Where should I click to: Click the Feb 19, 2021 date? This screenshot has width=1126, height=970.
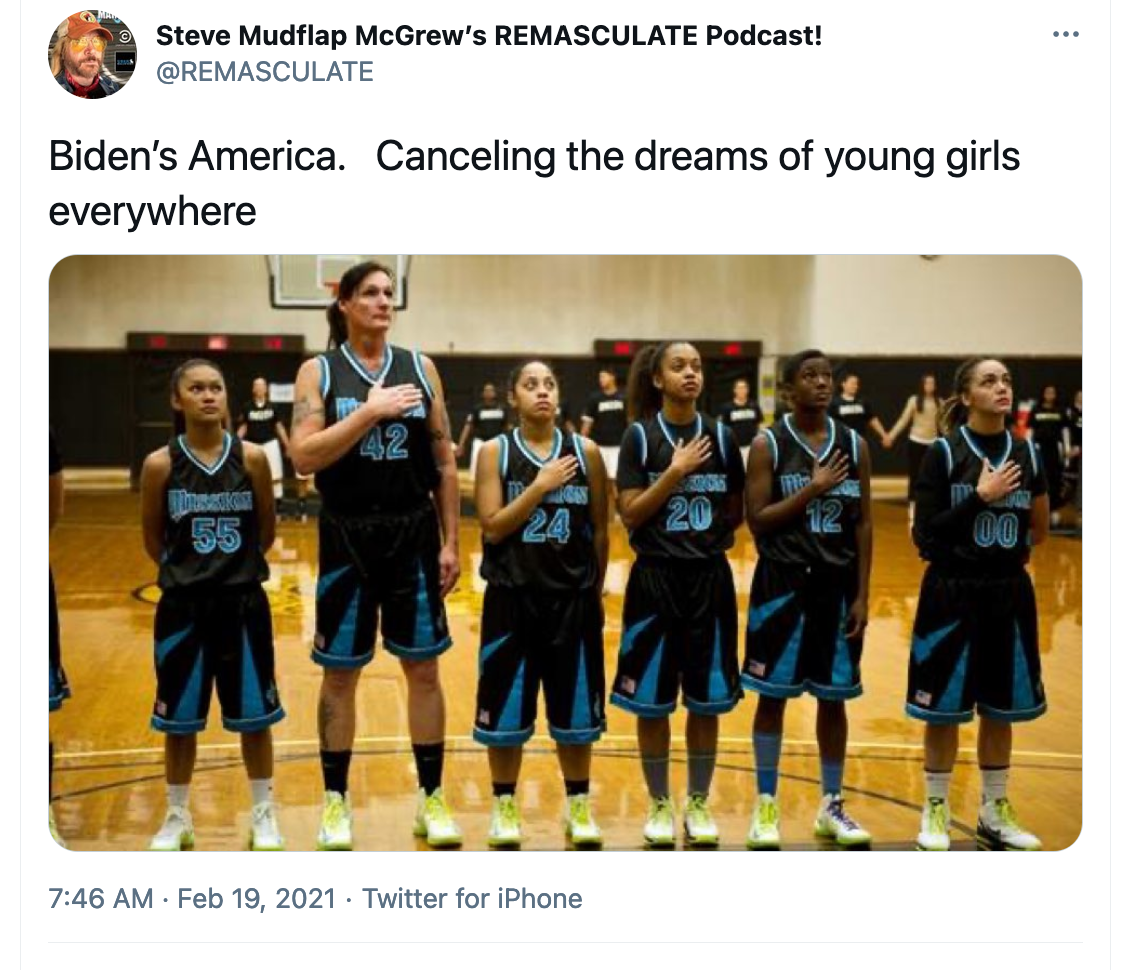[256, 898]
